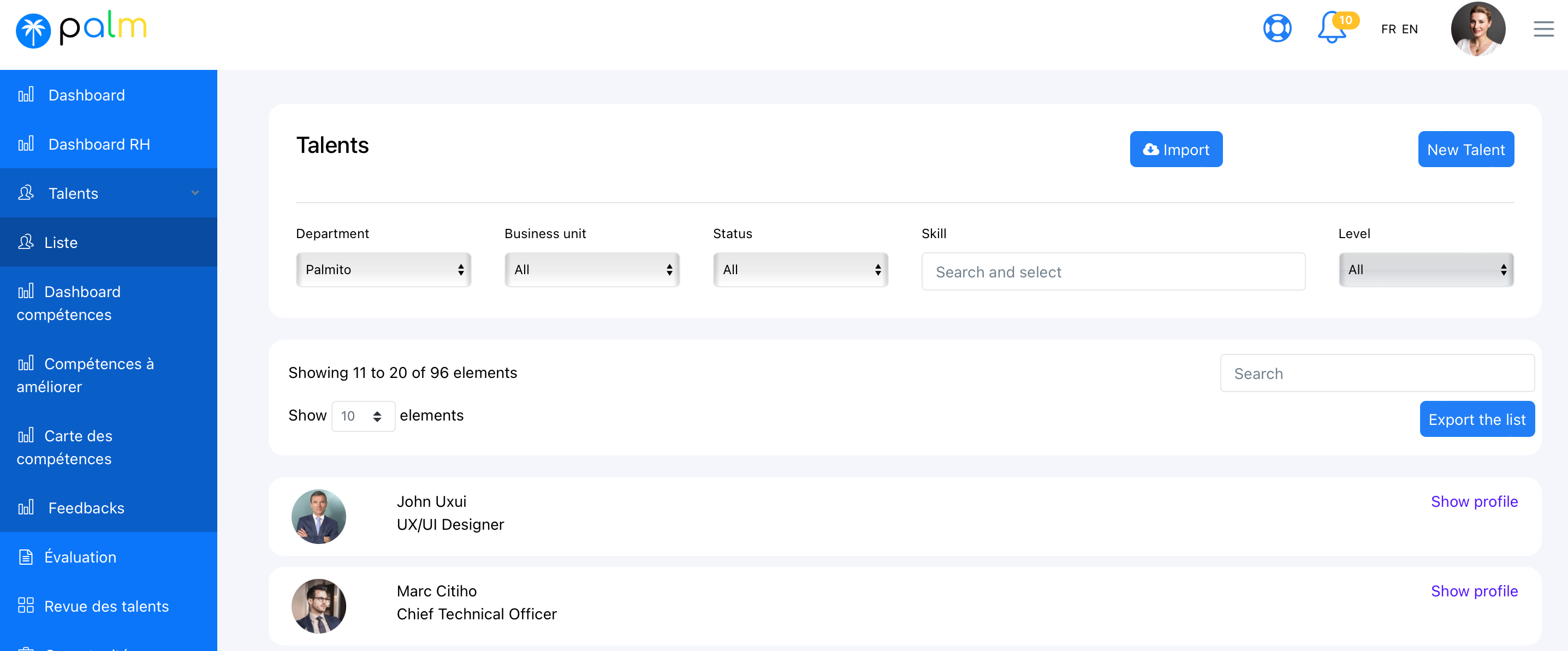This screenshot has width=1568, height=651.
Task: Click the Dashboard RH chart icon
Action: (26, 144)
